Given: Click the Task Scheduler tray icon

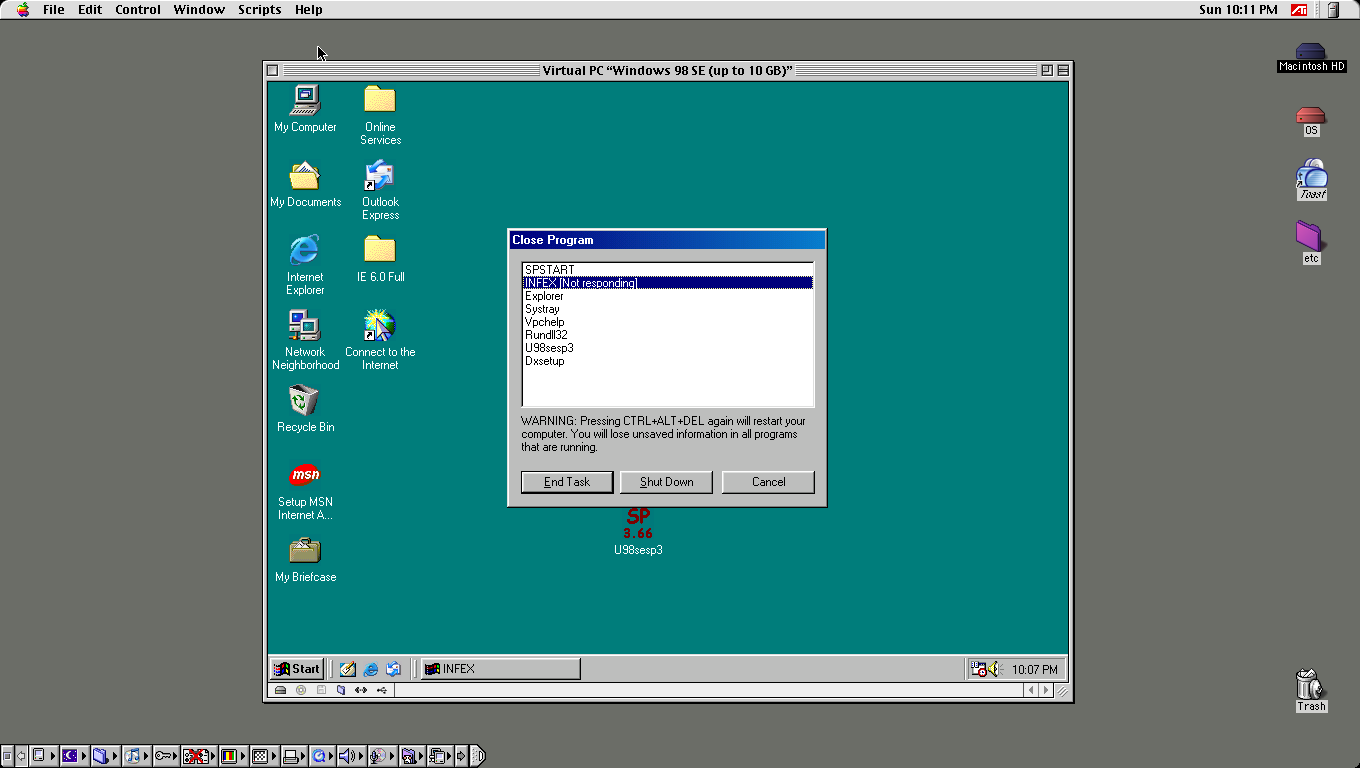Looking at the screenshot, I should click(979, 669).
